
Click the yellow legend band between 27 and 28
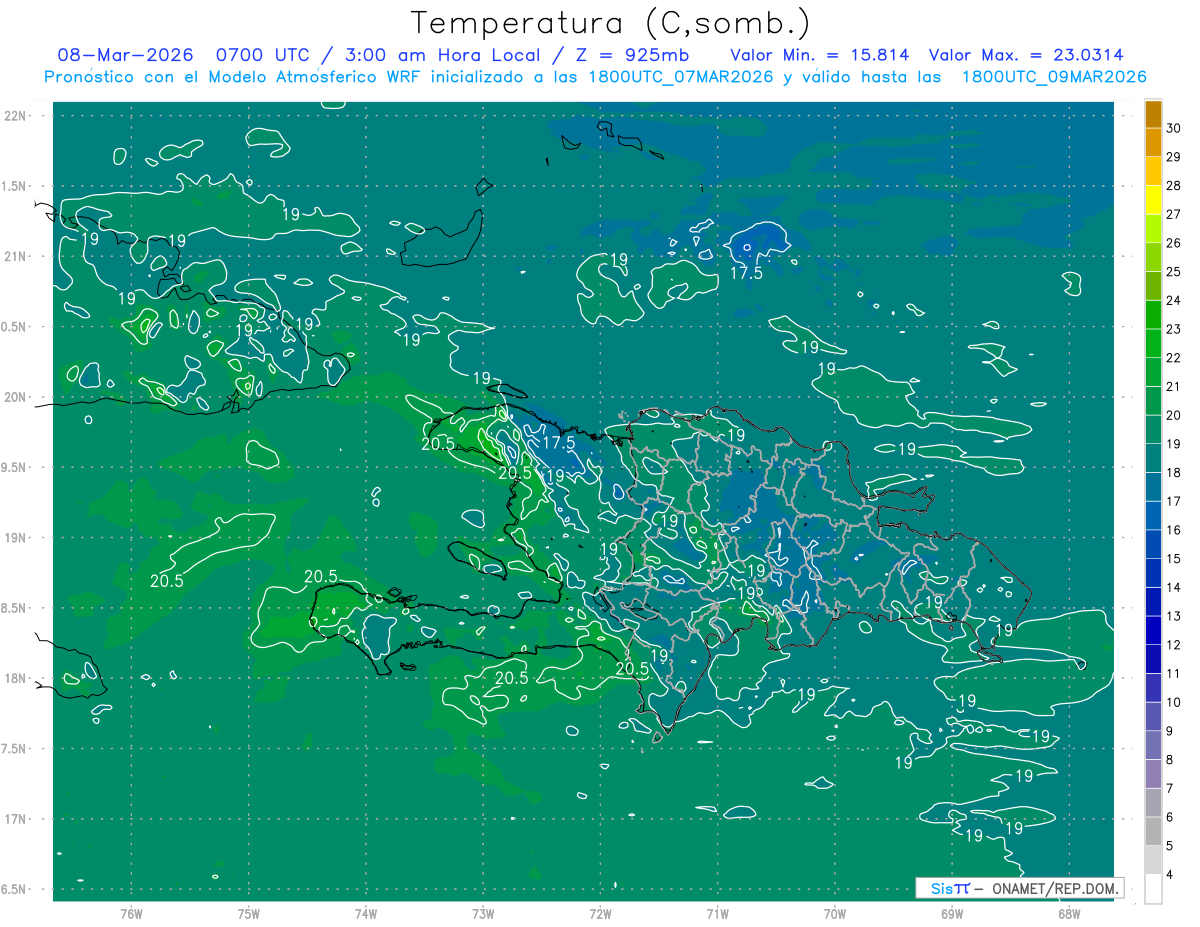coord(1153,200)
